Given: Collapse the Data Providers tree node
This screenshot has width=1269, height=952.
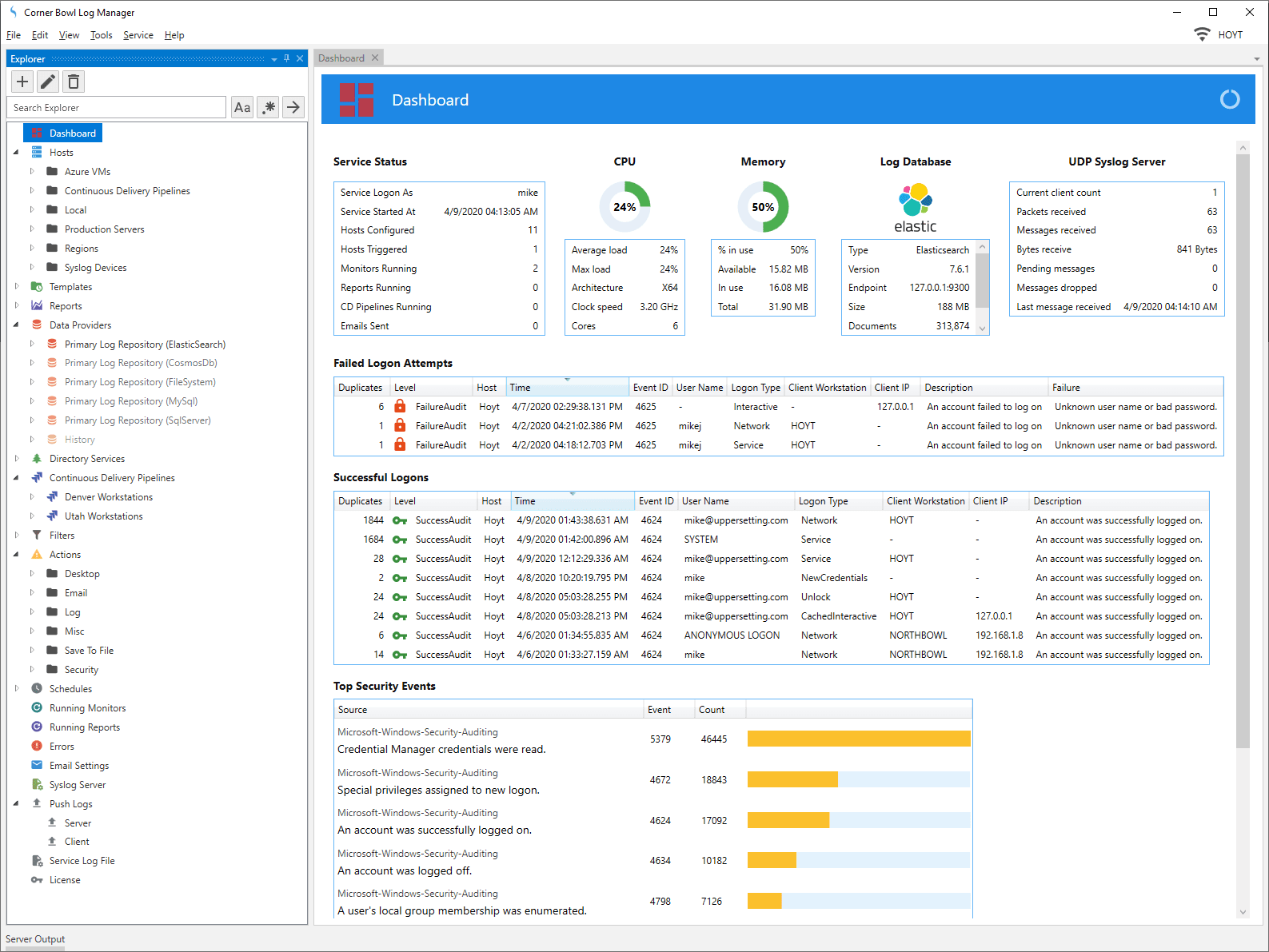Looking at the screenshot, I should click(16, 325).
